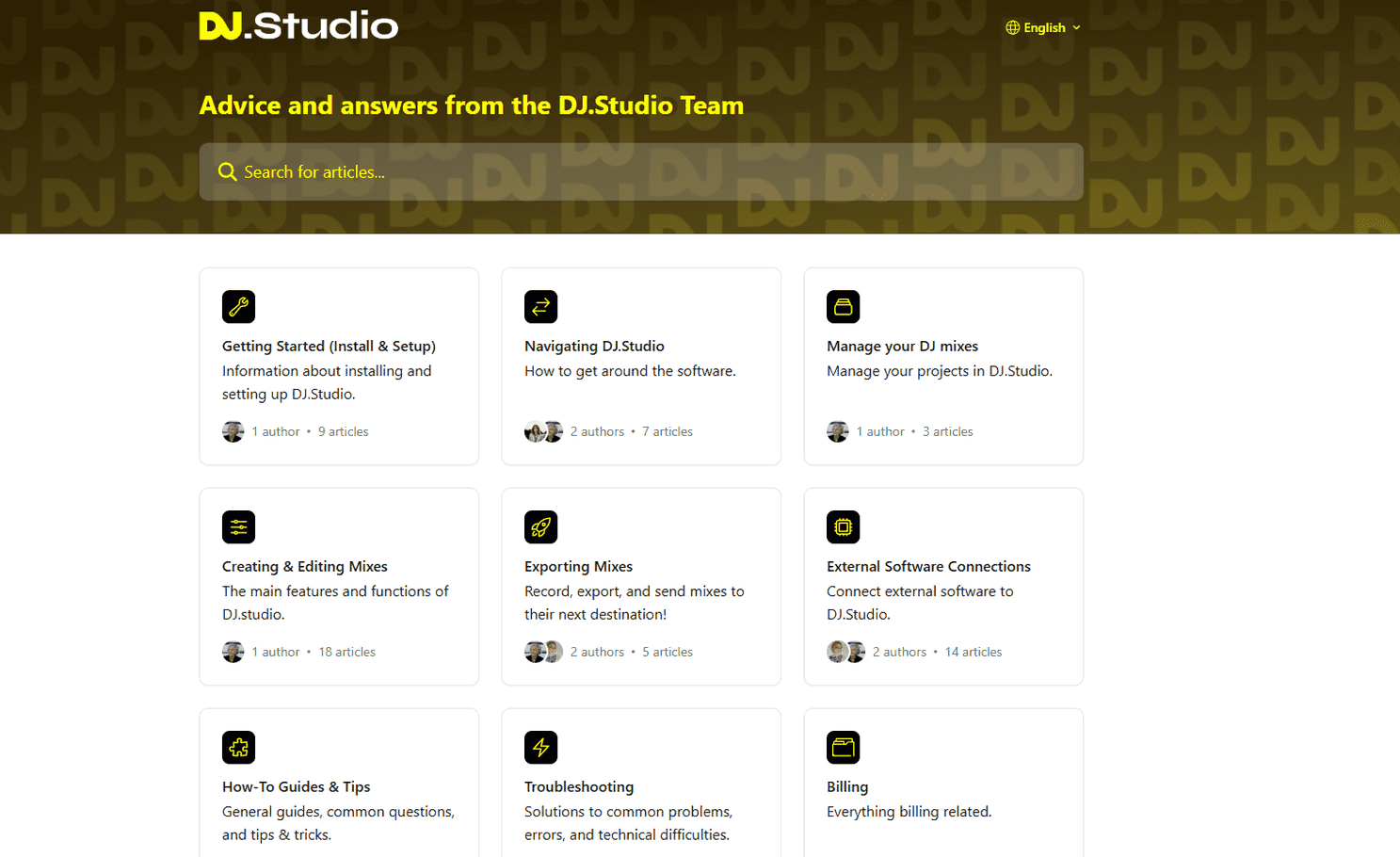Click author avatar in Creating & Editing Mixes card
The image size is (1400, 857).
pos(233,652)
